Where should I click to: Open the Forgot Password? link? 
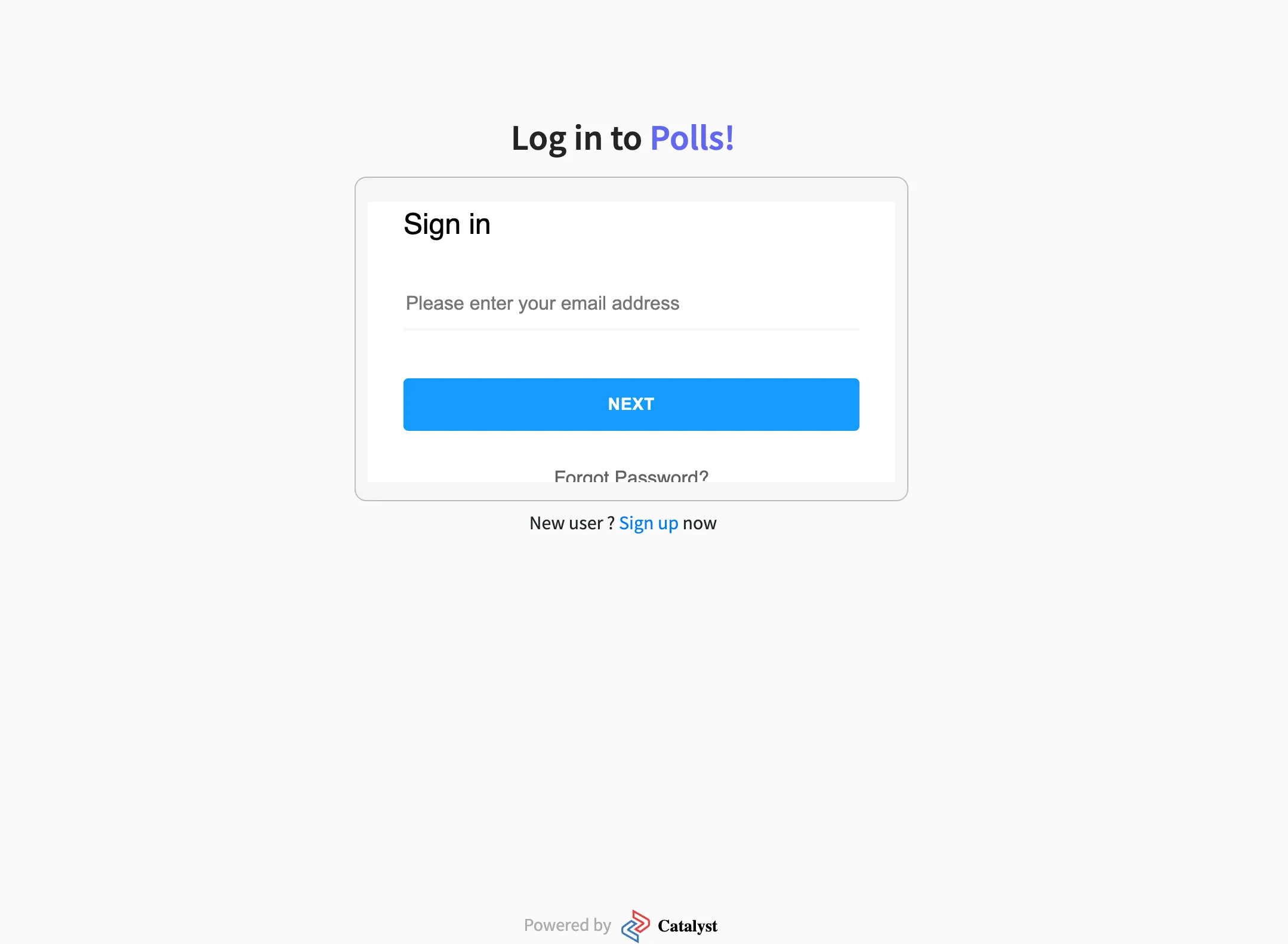(631, 476)
